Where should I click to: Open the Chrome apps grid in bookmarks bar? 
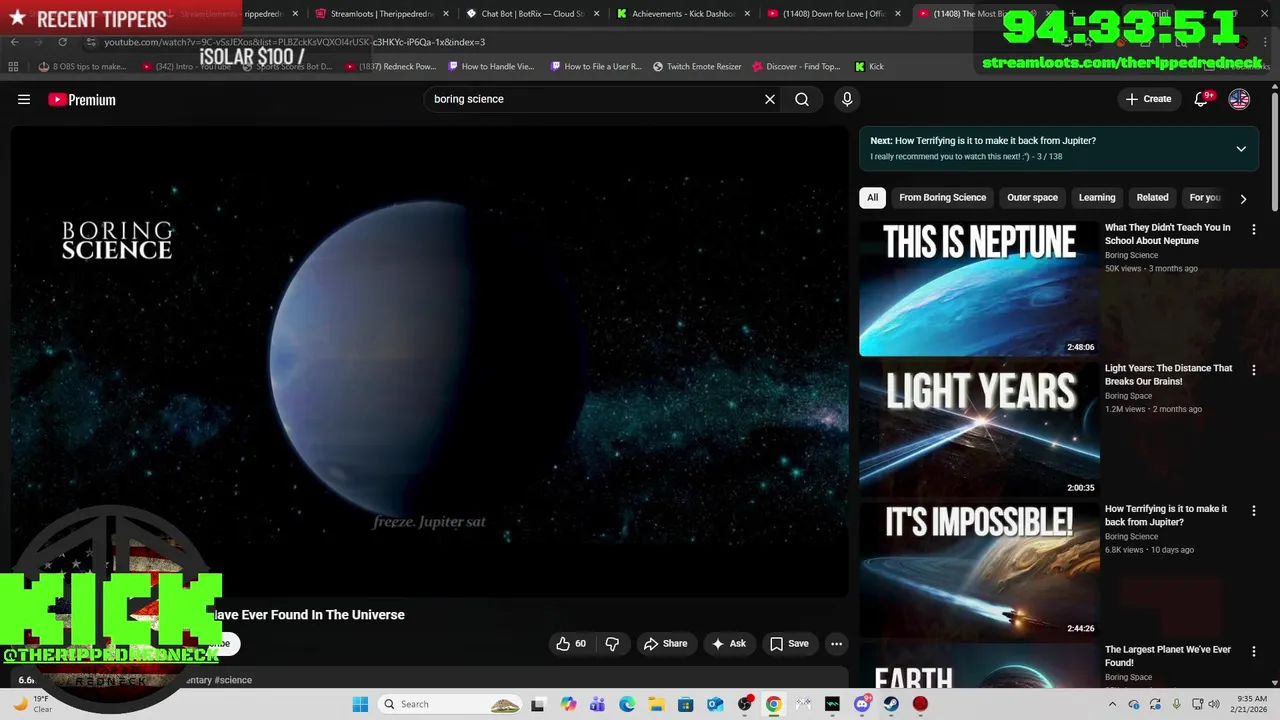coord(13,67)
